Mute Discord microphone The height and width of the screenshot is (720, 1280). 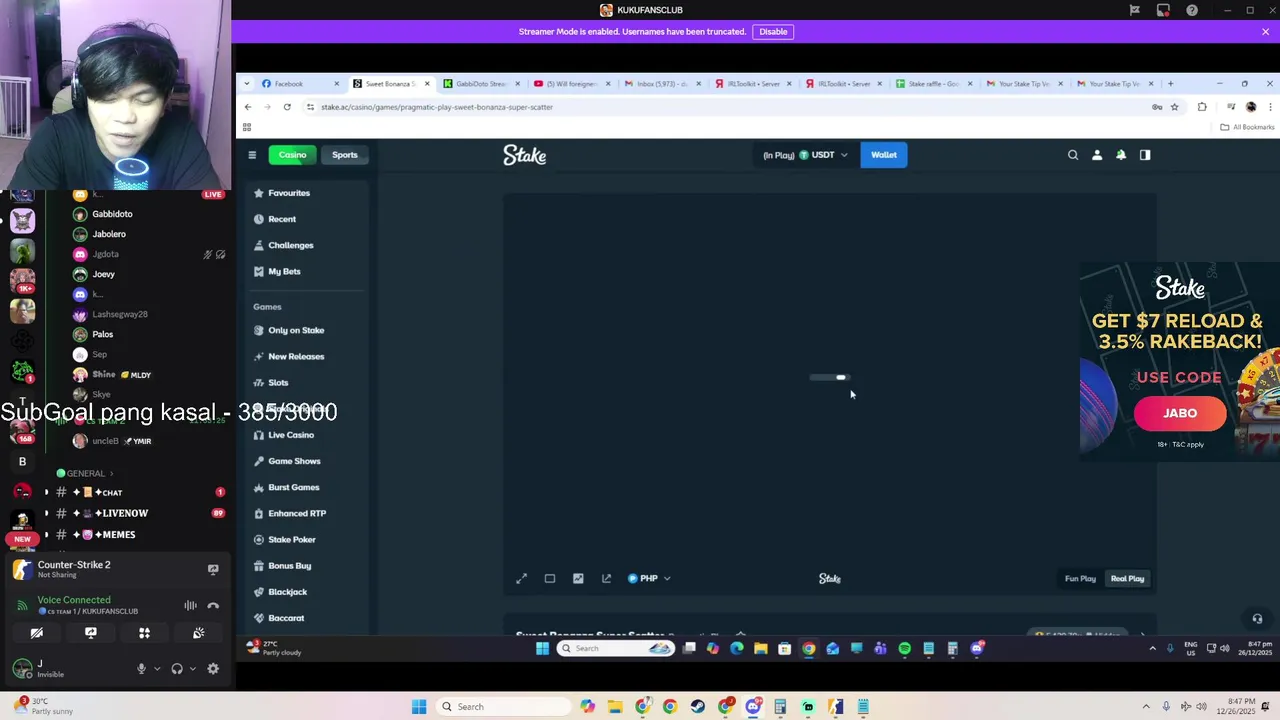[141, 669]
